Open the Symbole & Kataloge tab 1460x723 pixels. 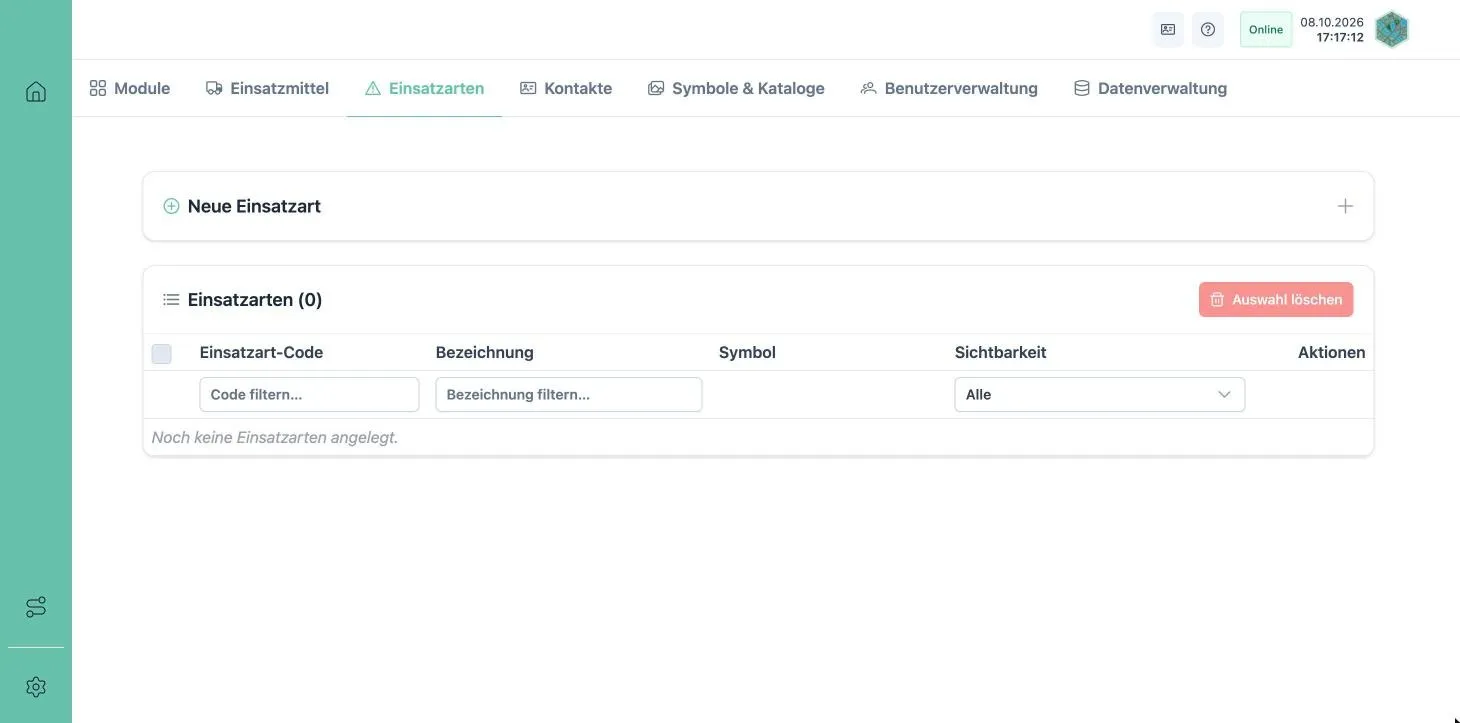(737, 88)
